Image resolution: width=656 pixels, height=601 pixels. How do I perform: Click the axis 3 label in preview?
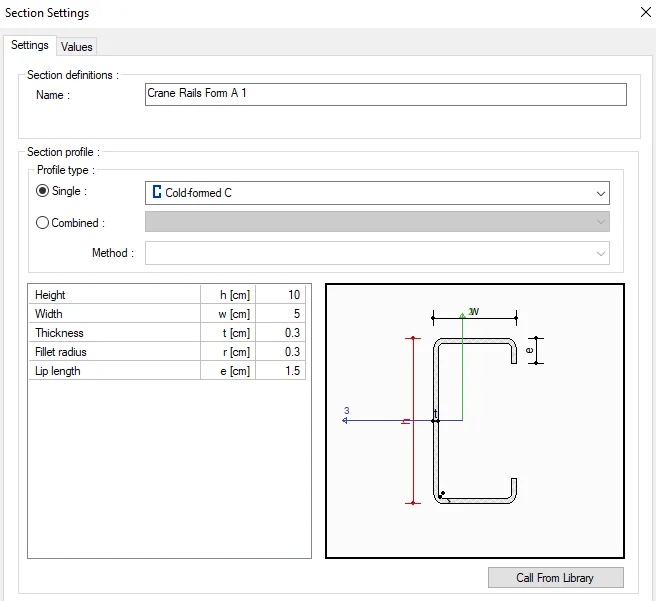(346, 410)
